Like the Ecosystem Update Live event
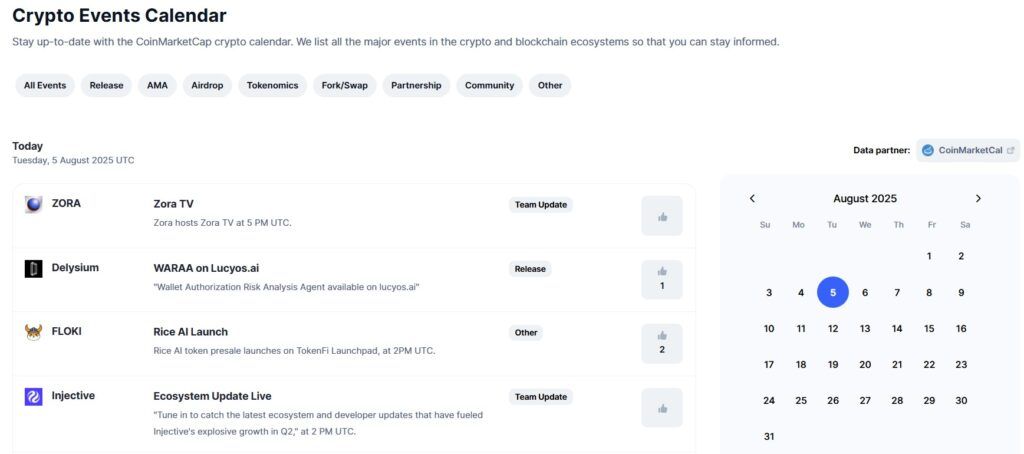Screen dimensions: 1024x454 point(661,407)
